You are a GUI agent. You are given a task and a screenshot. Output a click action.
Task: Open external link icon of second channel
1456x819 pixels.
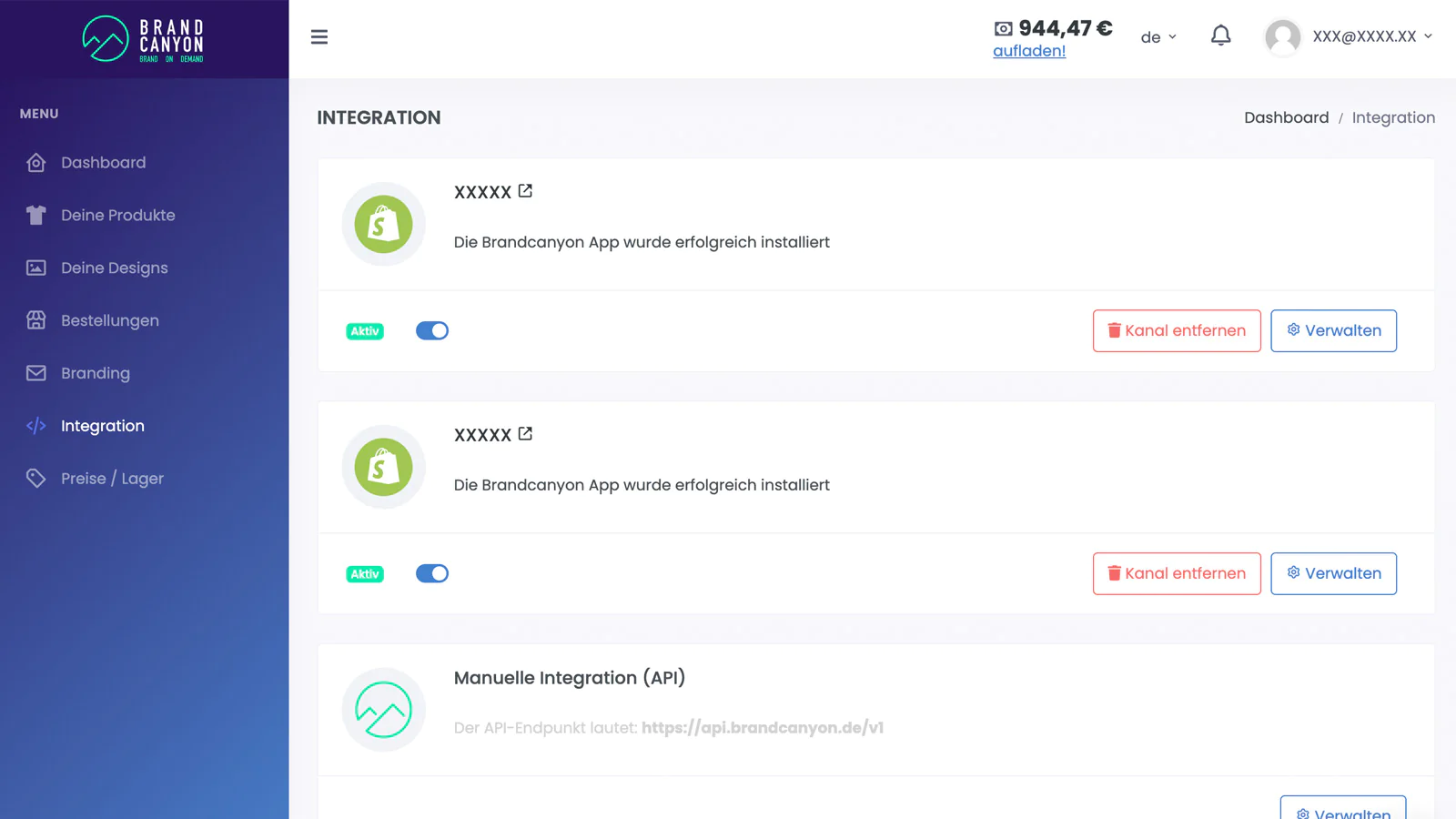click(525, 434)
